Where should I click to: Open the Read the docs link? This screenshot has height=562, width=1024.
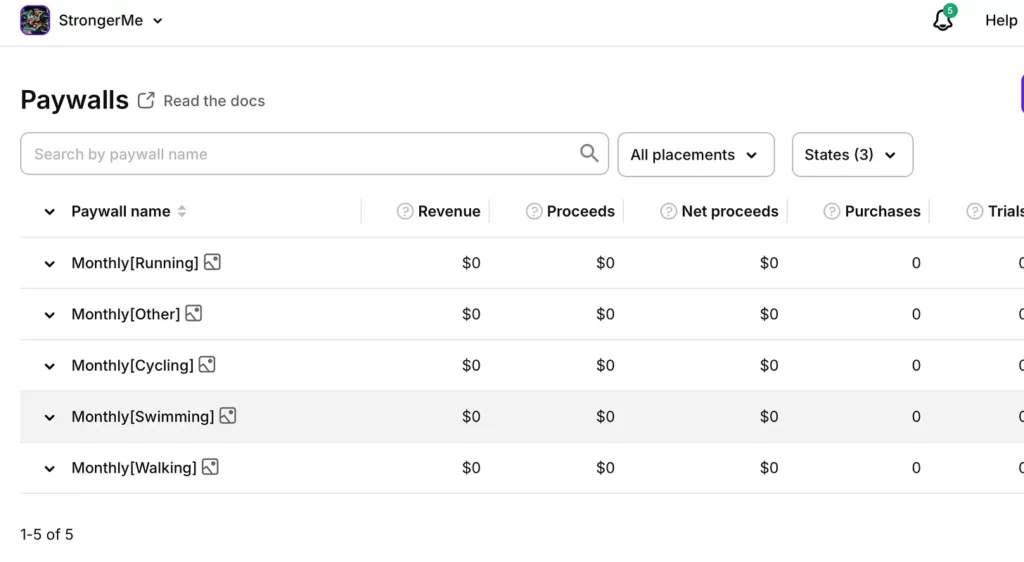(213, 101)
